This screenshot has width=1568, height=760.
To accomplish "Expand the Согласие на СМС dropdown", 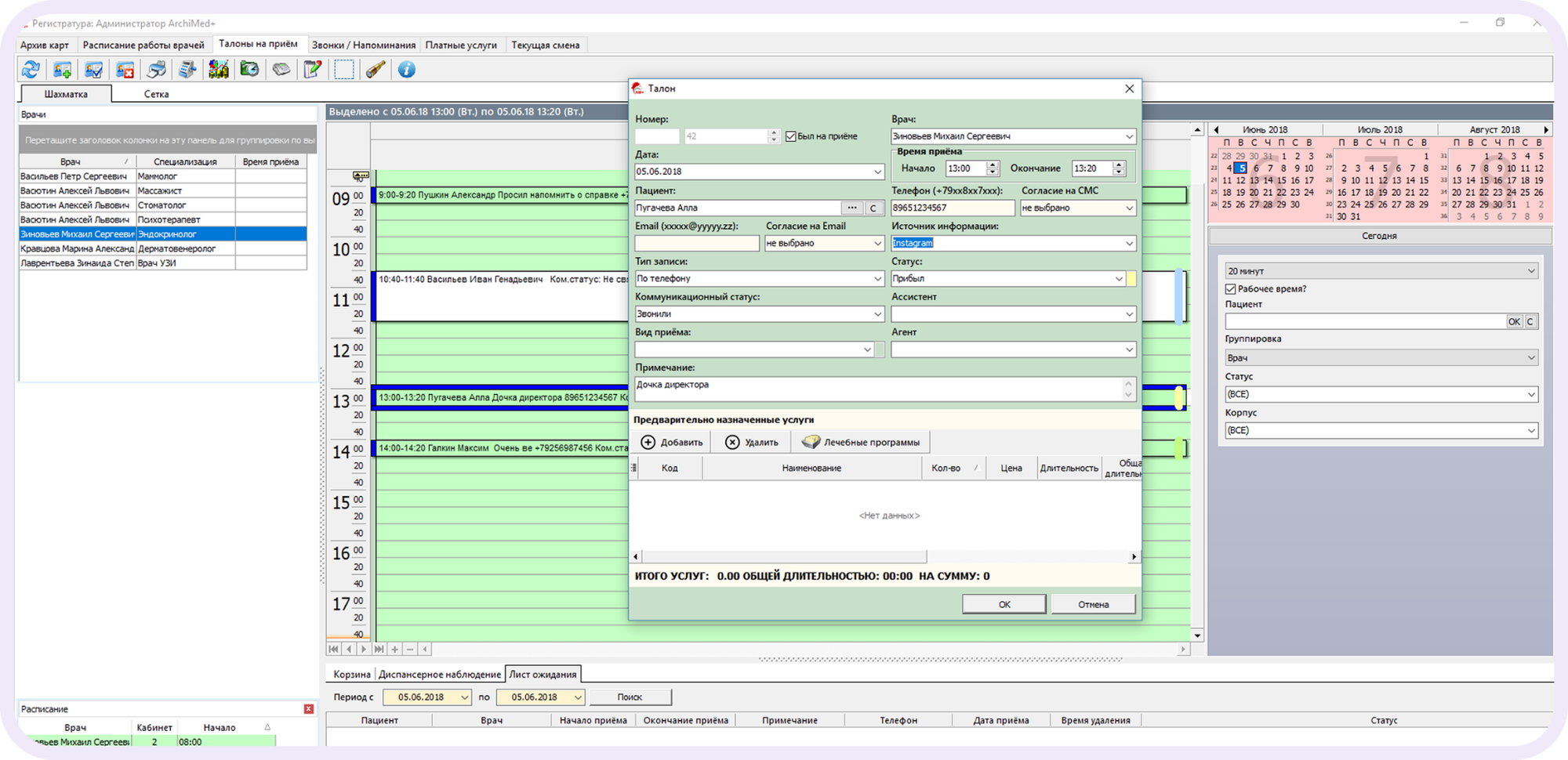I will [1129, 208].
